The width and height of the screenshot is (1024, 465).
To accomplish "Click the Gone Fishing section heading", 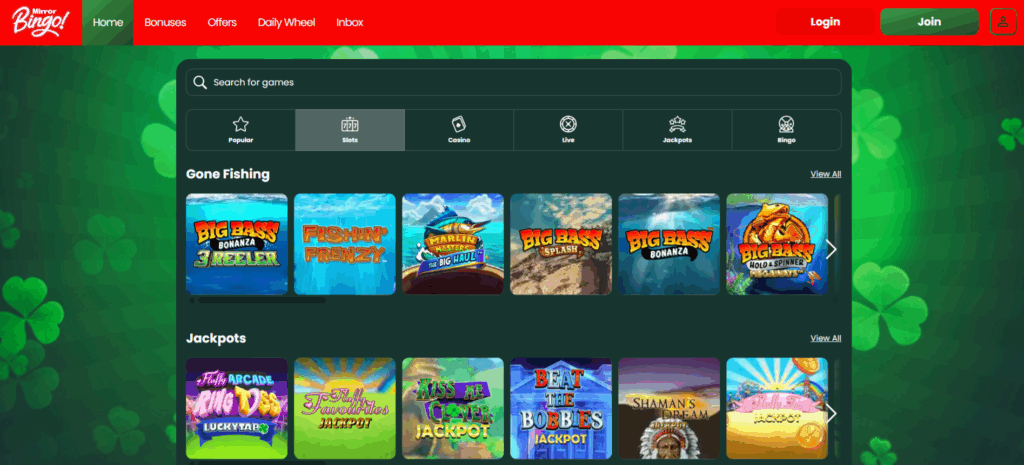I will tap(228, 174).
